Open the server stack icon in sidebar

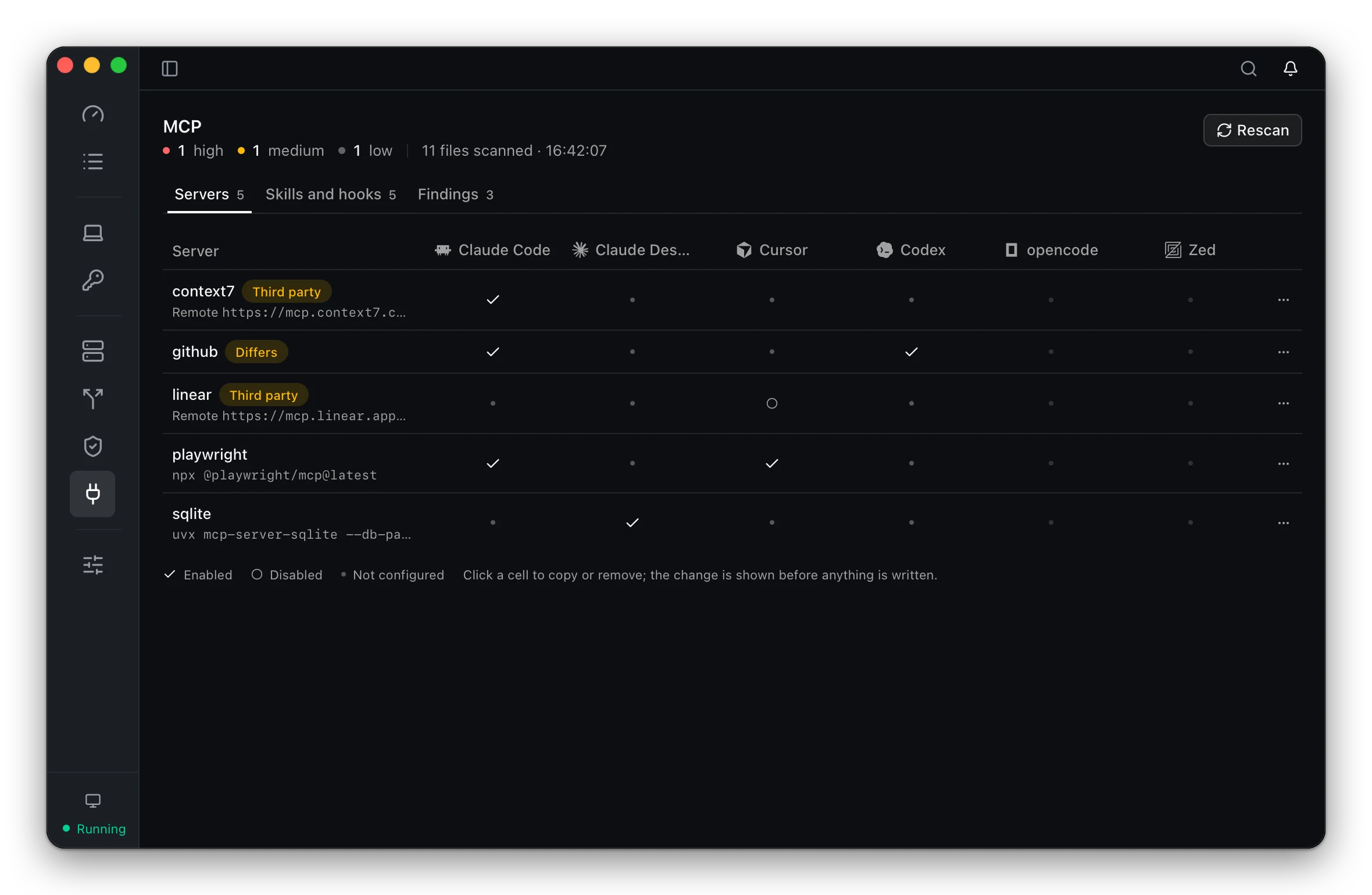93,351
